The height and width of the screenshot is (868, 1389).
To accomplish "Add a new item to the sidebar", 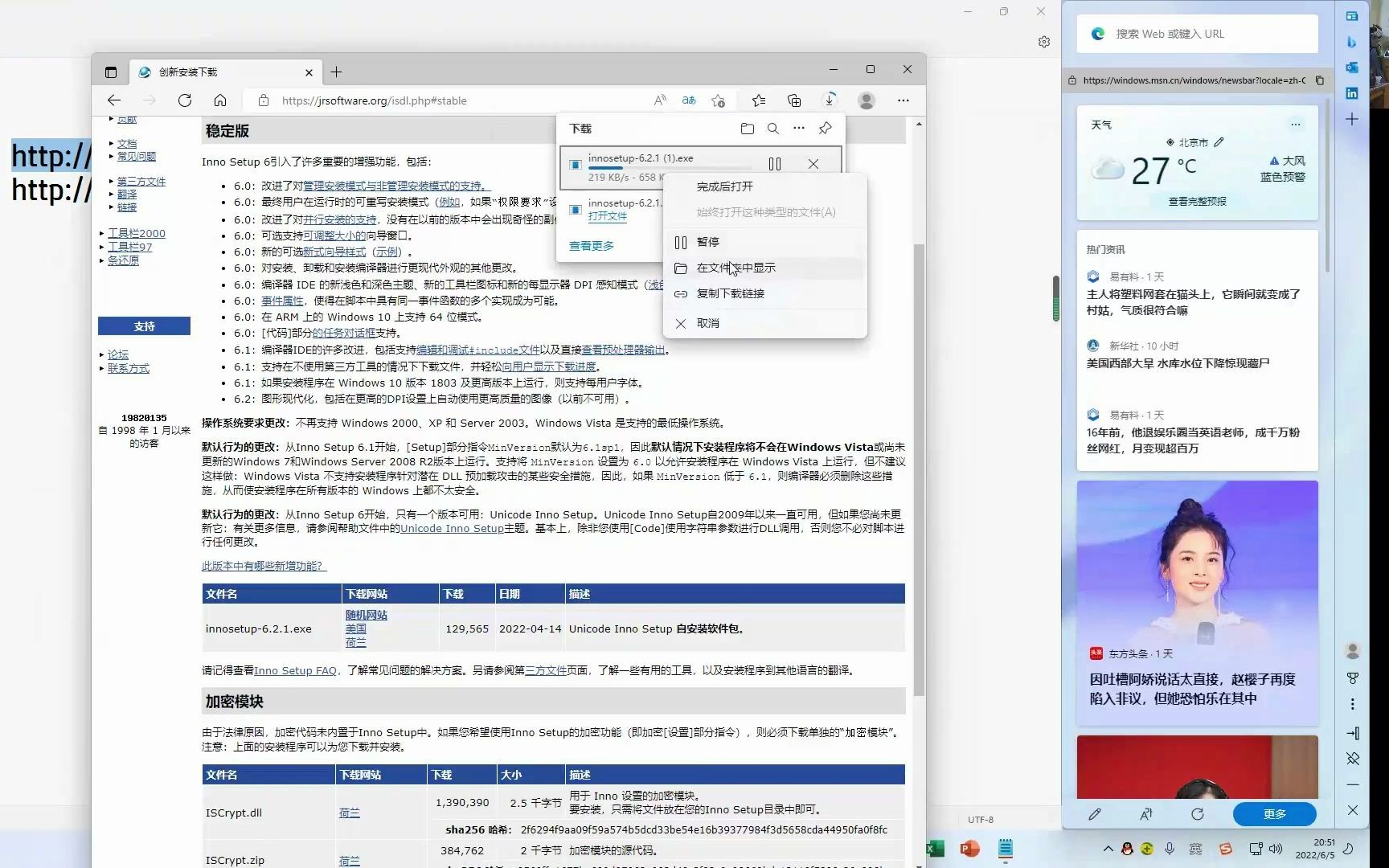I will (x=1352, y=119).
